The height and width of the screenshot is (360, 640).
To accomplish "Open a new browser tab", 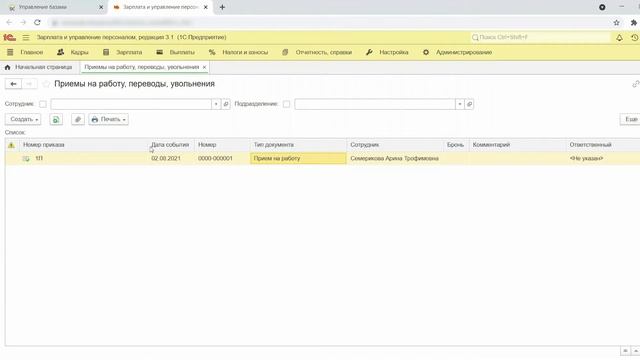I will 222,7.
